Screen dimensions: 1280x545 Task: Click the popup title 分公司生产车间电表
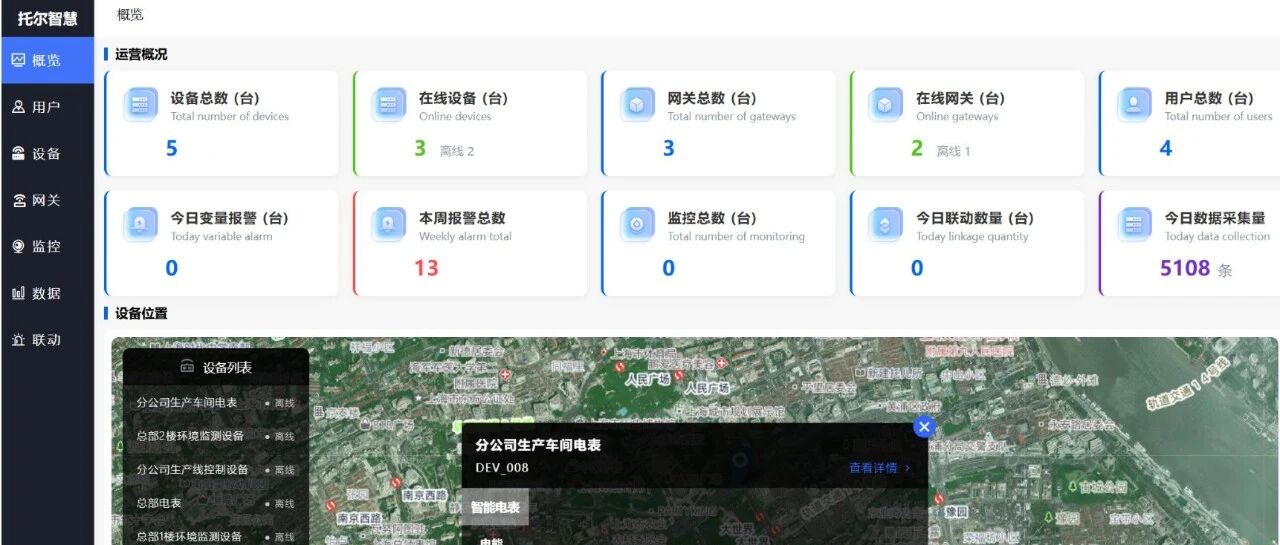(538, 445)
